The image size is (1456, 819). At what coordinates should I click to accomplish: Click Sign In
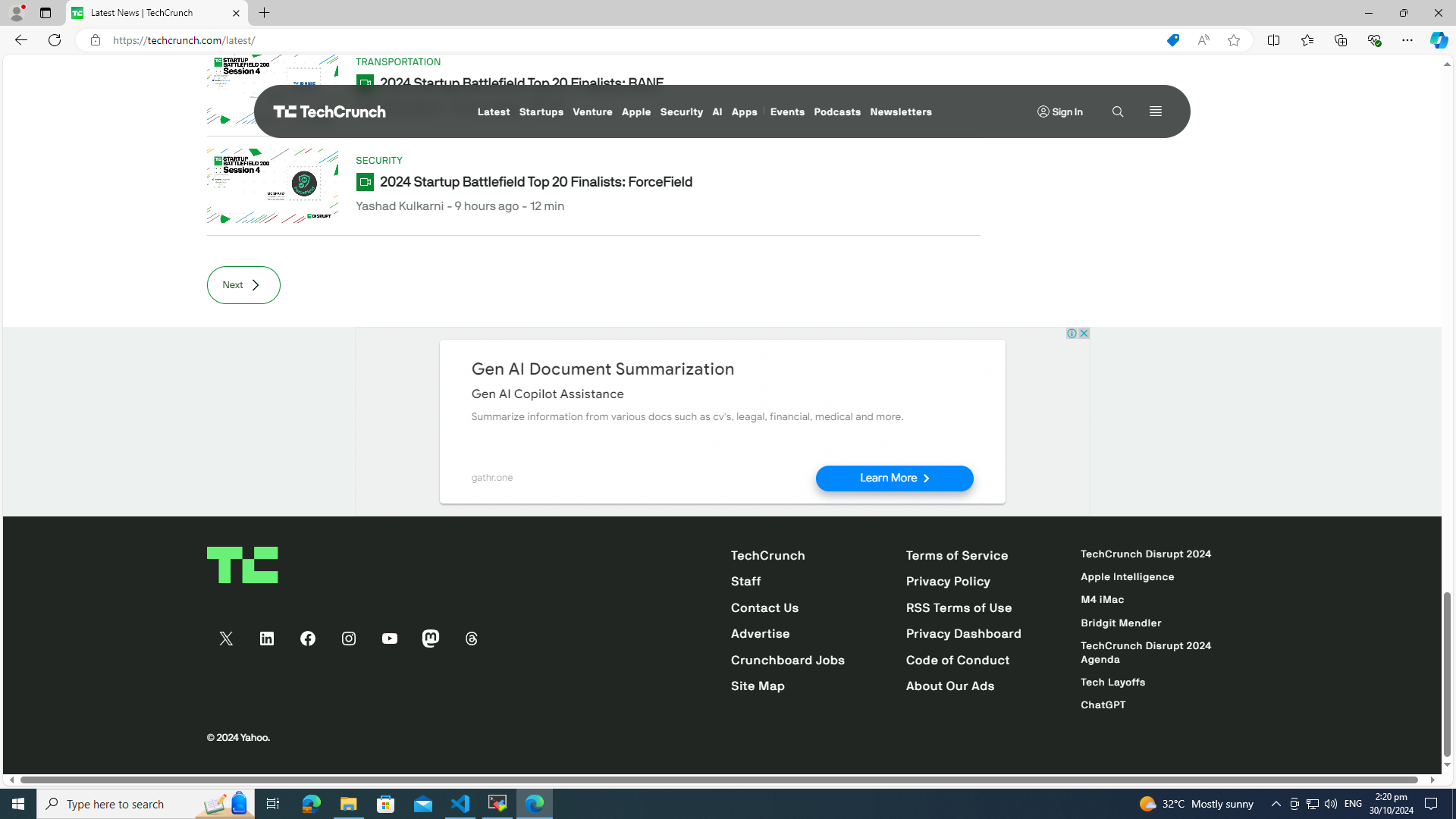tap(1060, 112)
